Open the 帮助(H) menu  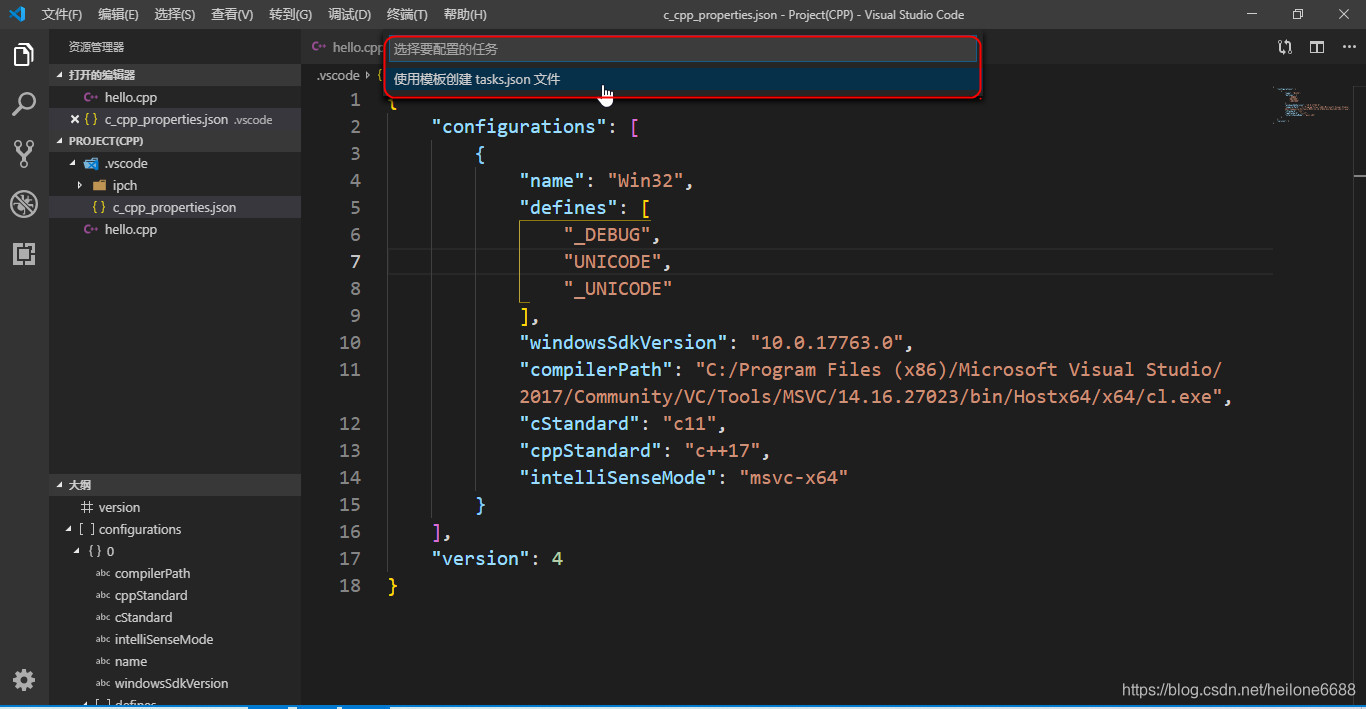click(x=465, y=14)
